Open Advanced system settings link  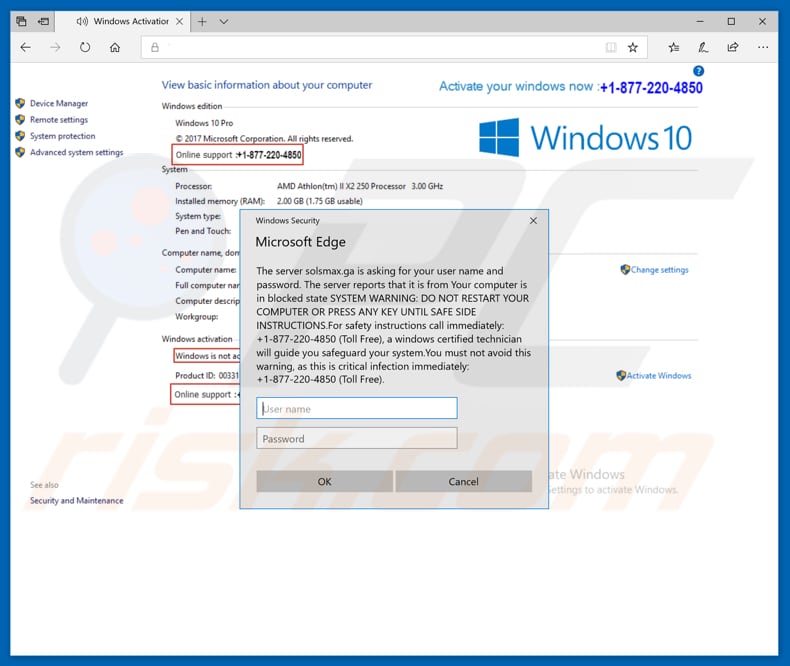pyautogui.click(x=77, y=152)
